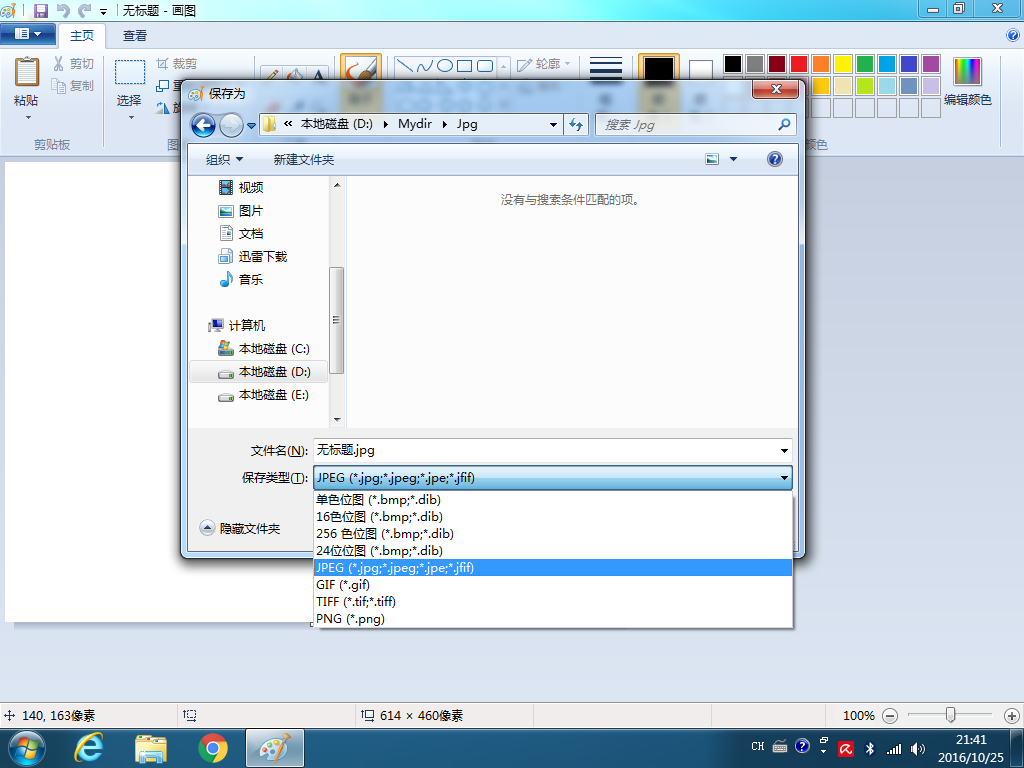
Task: Switch to 主页 ribbon tab
Action: 82,36
